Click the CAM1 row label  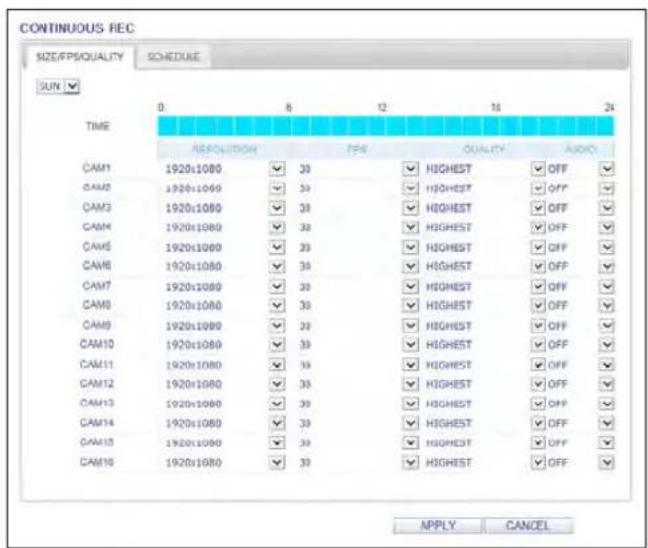[96, 168]
